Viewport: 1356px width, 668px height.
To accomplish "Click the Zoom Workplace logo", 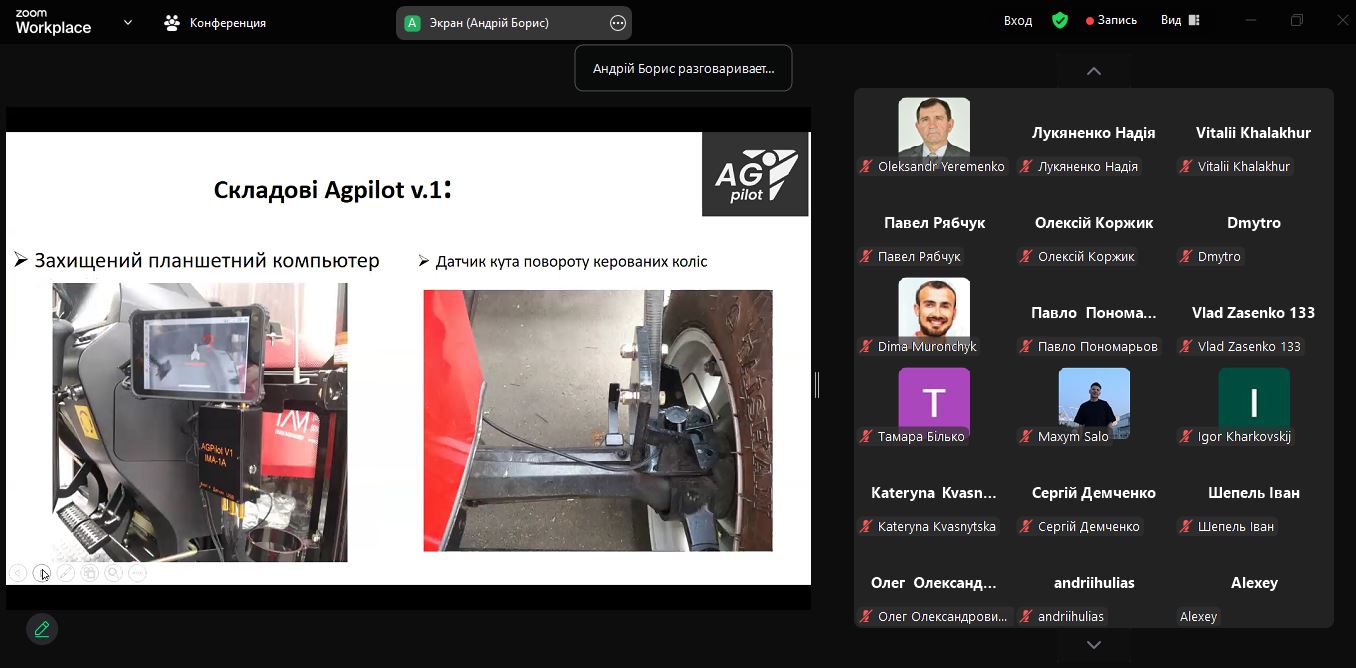I will [53, 22].
